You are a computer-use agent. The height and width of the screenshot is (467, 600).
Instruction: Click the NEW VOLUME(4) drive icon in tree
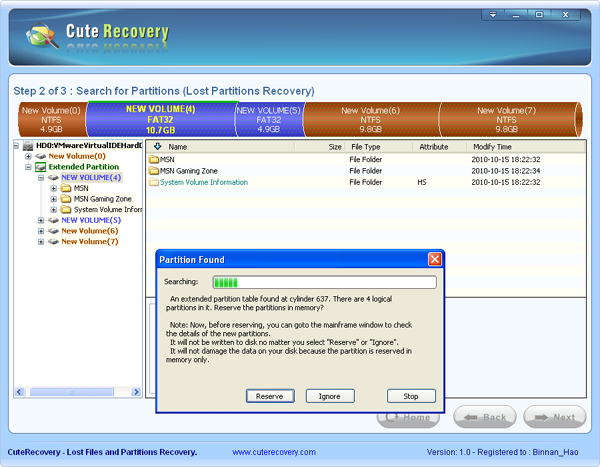coord(53,178)
